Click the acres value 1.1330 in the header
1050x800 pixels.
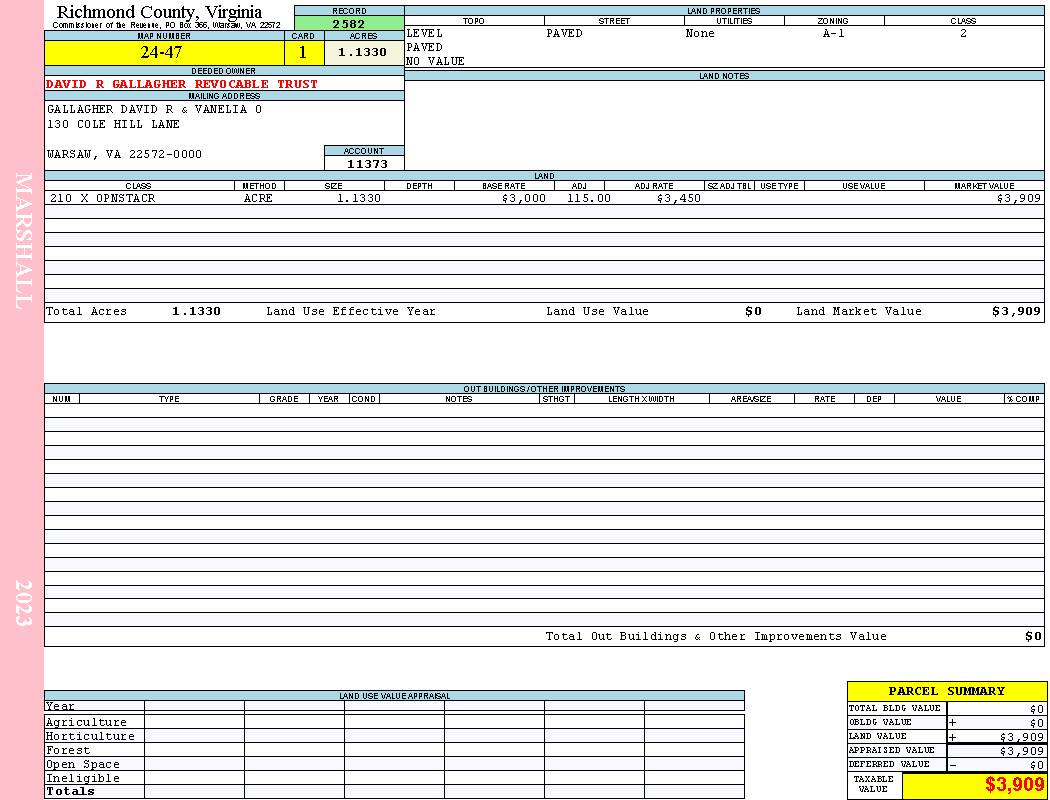(362, 52)
